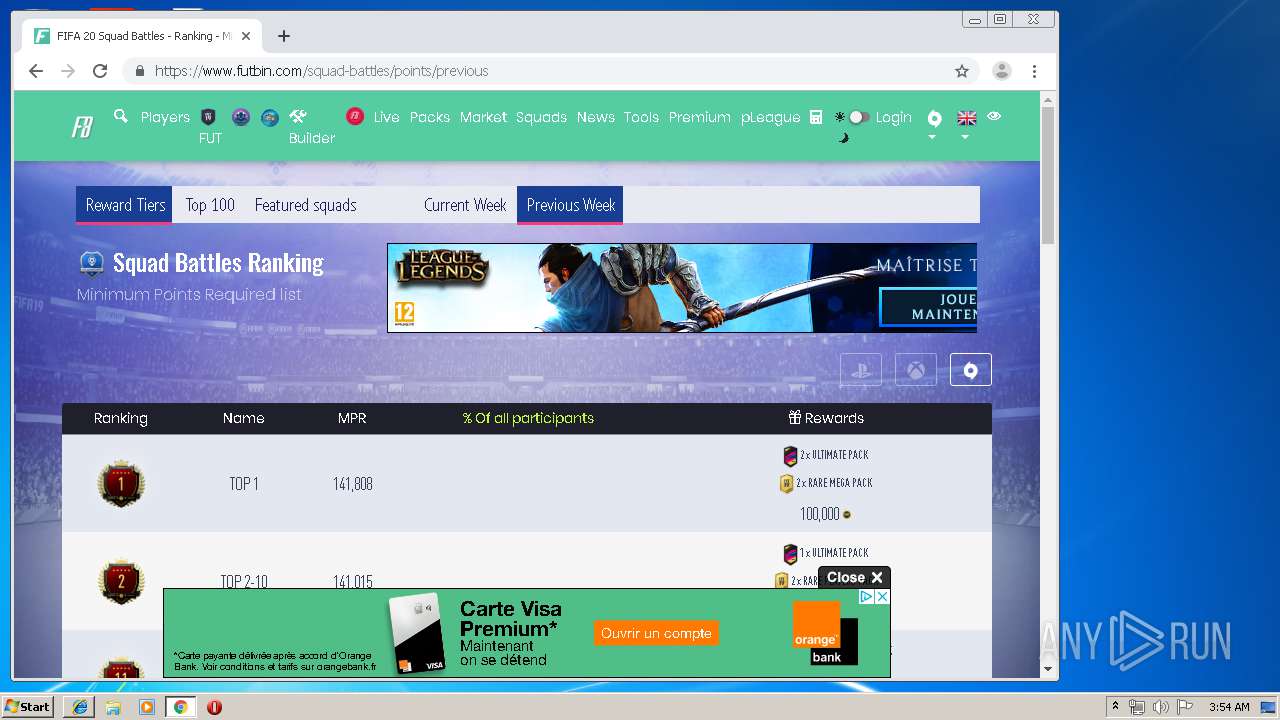Viewport: 1280px width, 720px height.
Task: Click the volume icon in system tray
Action: 1161,707
